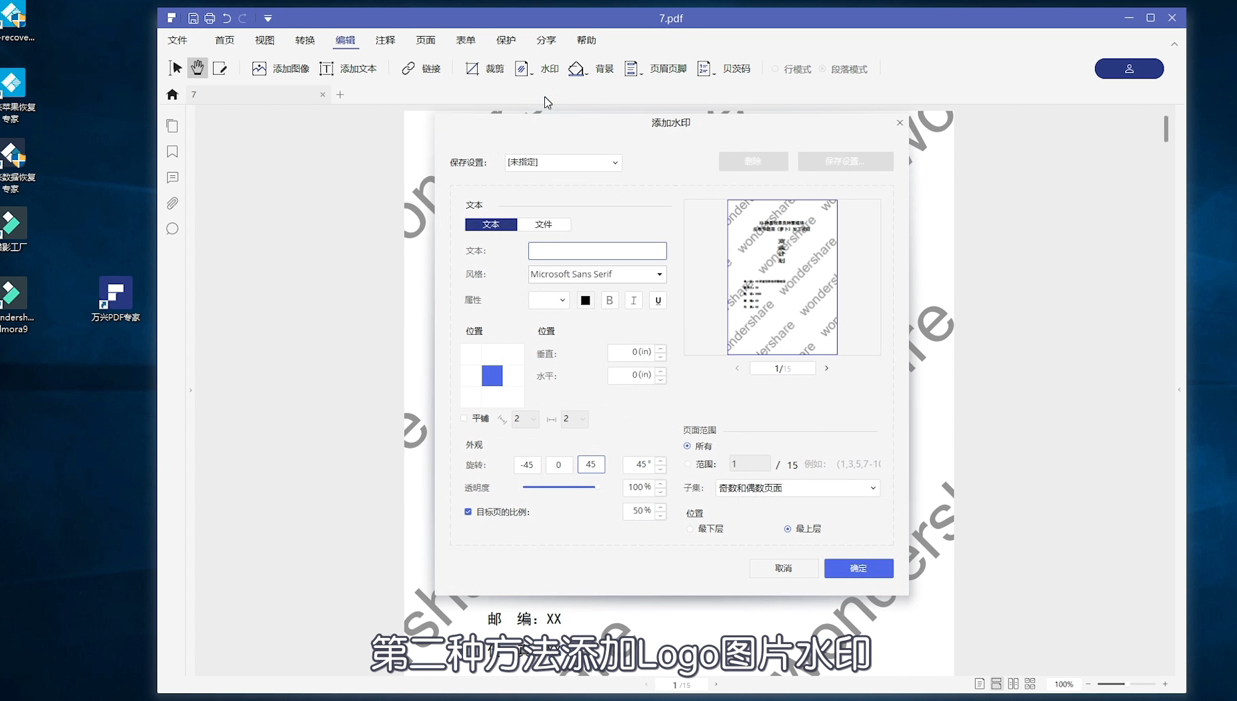Image resolution: width=1237 pixels, height=701 pixels.
Task: Open the comments sidebar panel
Action: [172, 178]
